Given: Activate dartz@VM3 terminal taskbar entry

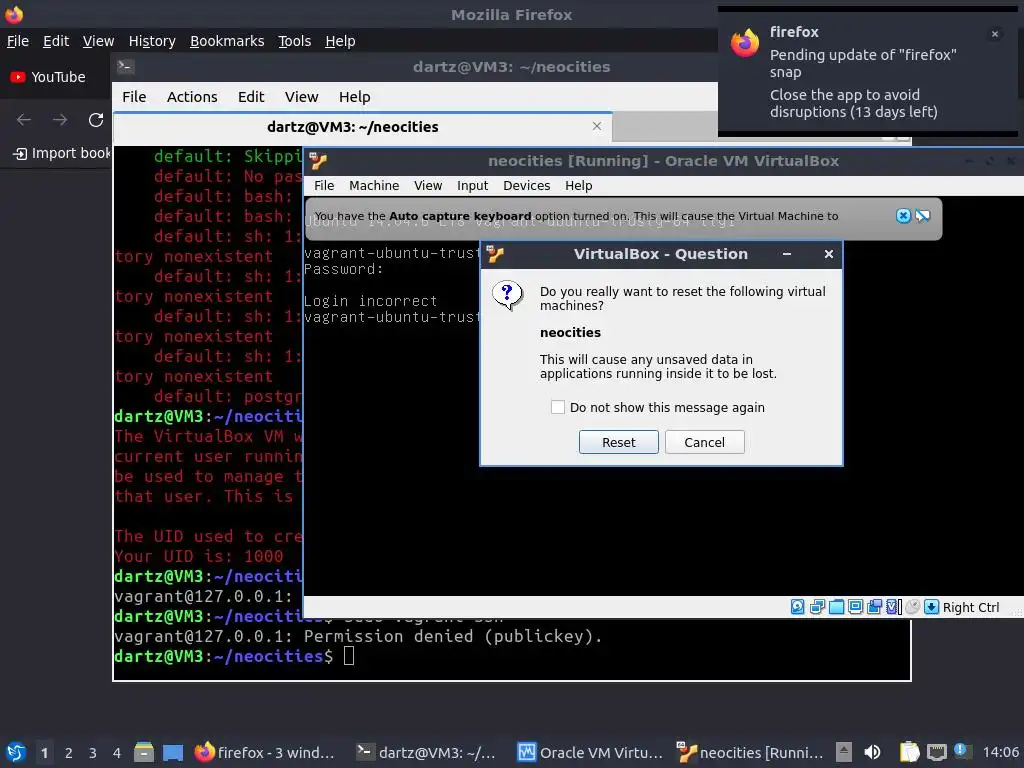Looking at the screenshot, I should 426,752.
